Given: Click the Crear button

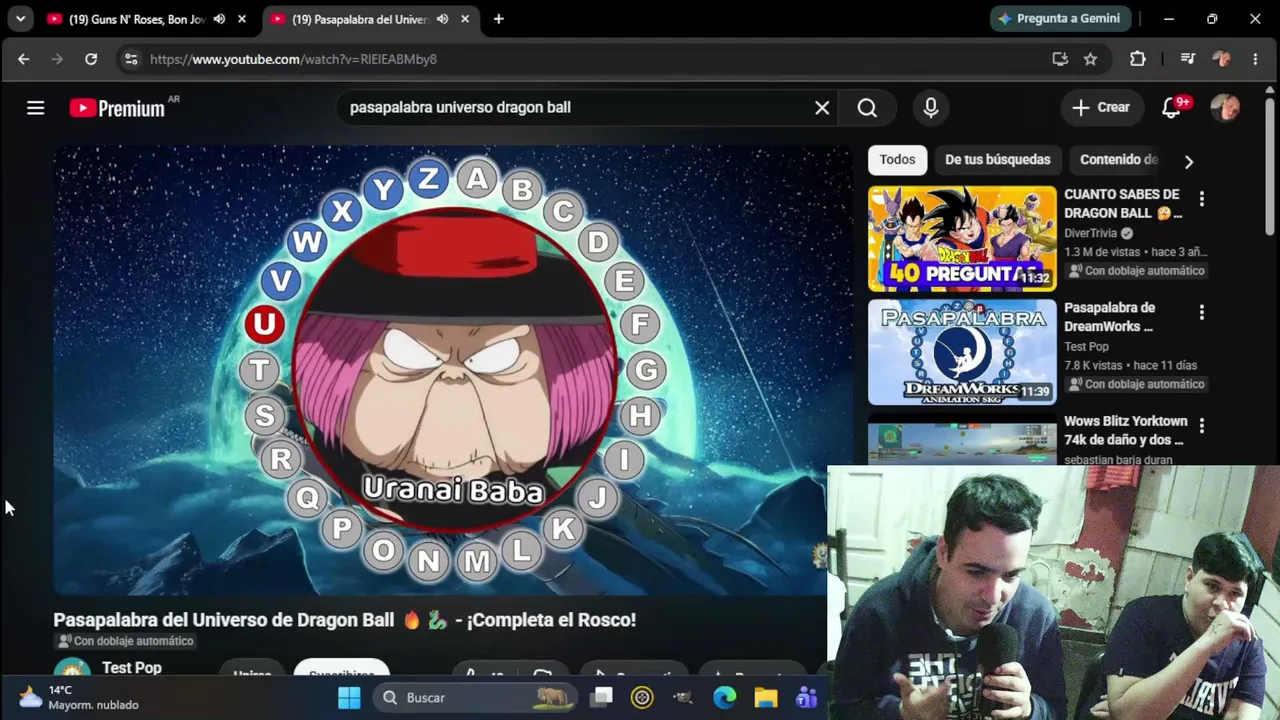Looking at the screenshot, I should [x=1101, y=108].
